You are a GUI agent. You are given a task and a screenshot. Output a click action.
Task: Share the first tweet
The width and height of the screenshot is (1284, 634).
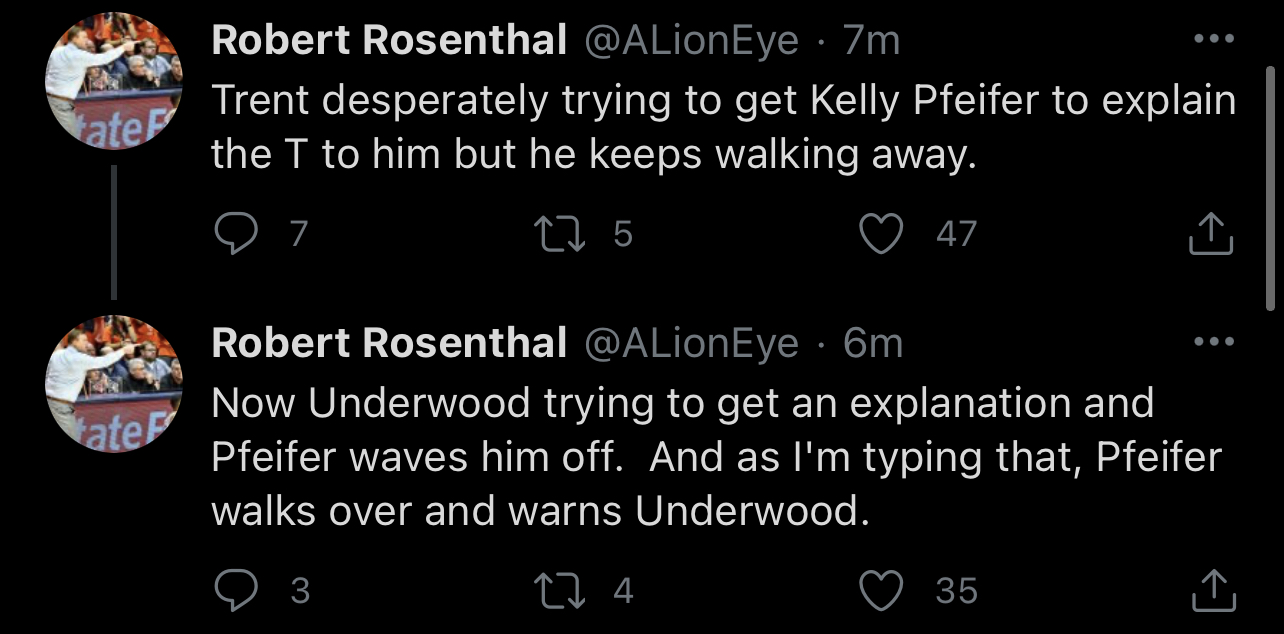pyautogui.click(x=1212, y=234)
